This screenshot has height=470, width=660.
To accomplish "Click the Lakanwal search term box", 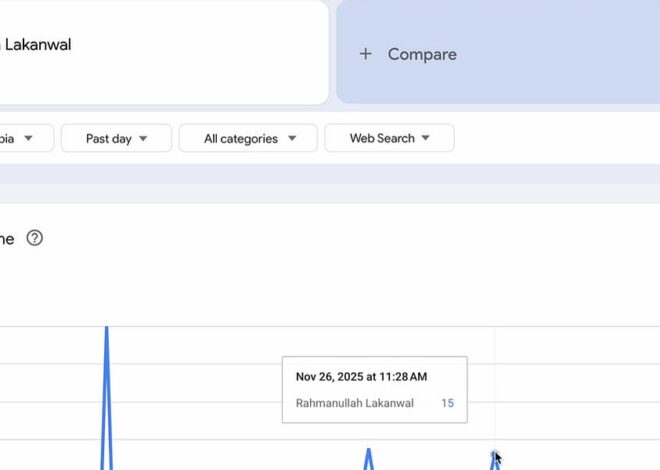I will [x=164, y=52].
